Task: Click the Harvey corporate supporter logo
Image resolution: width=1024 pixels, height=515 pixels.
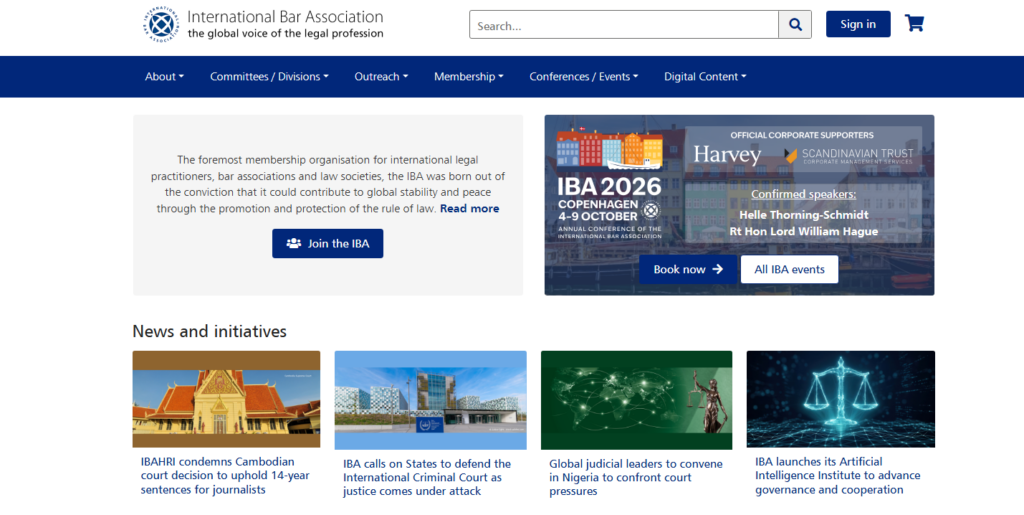Action: click(727, 155)
